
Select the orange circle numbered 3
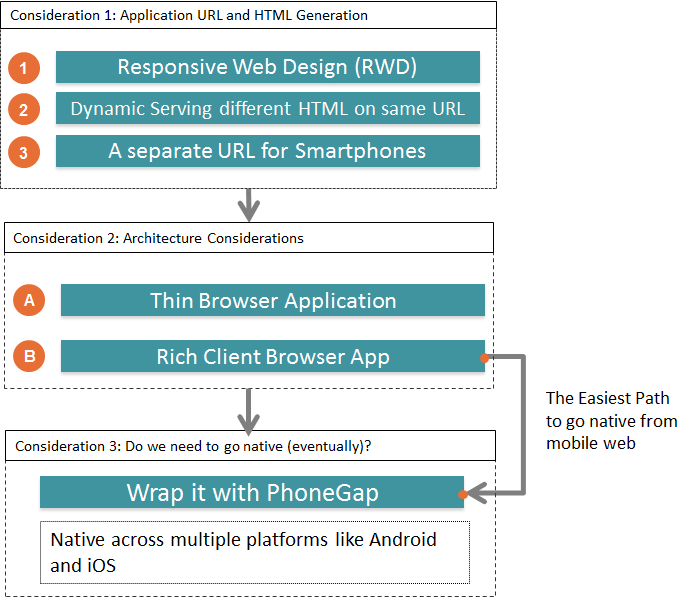click(24, 152)
